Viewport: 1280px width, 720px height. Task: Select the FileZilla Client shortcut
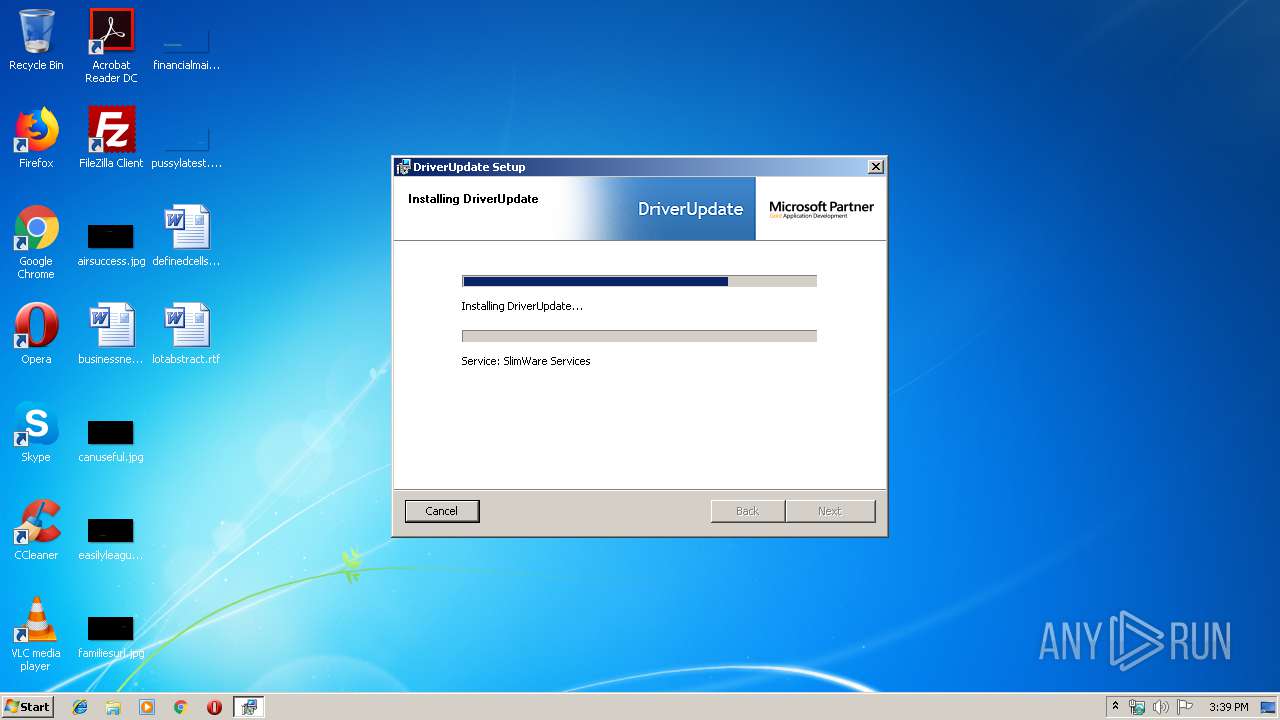point(111,138)
